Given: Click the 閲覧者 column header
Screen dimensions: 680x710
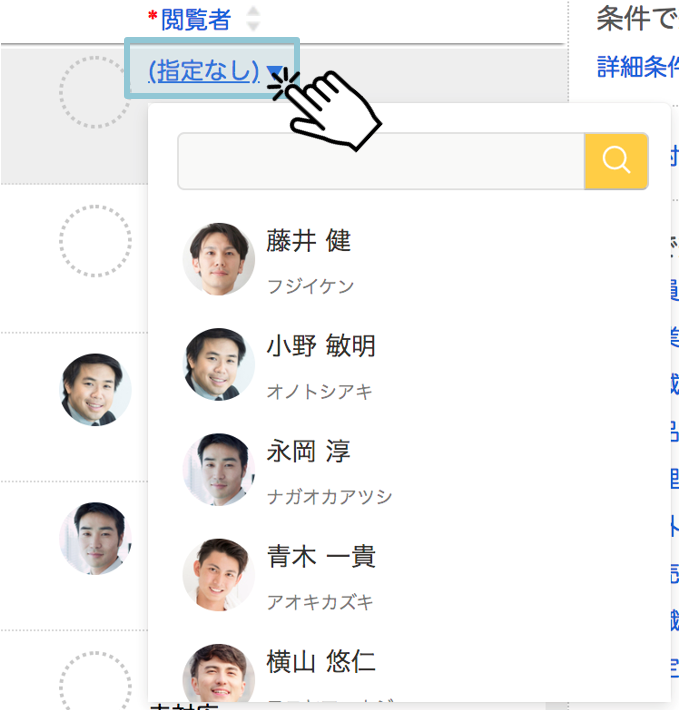Looking at the screenshot, I should click(196, 19).
